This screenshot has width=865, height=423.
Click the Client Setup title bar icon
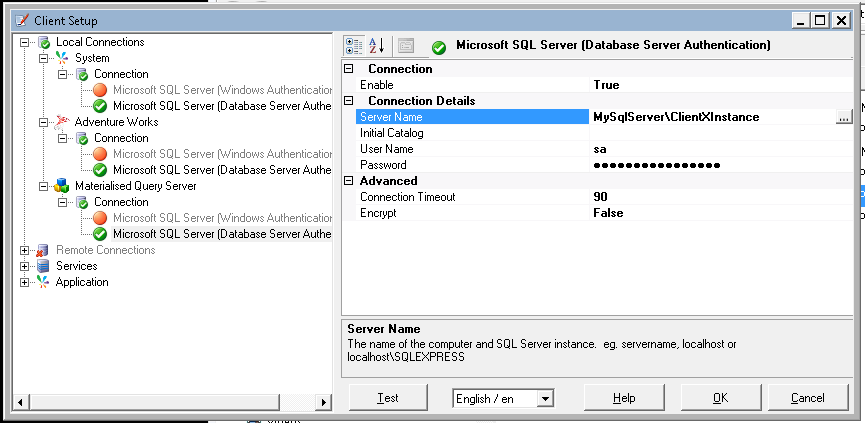(22, 21)
